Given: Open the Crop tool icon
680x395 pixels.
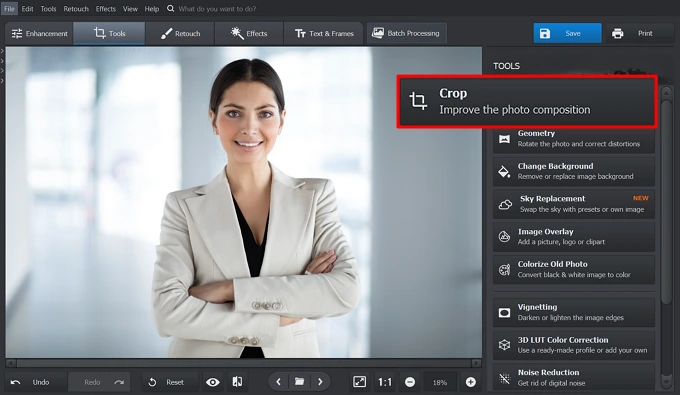Looking at the screenshot, I should coord(418,101).
